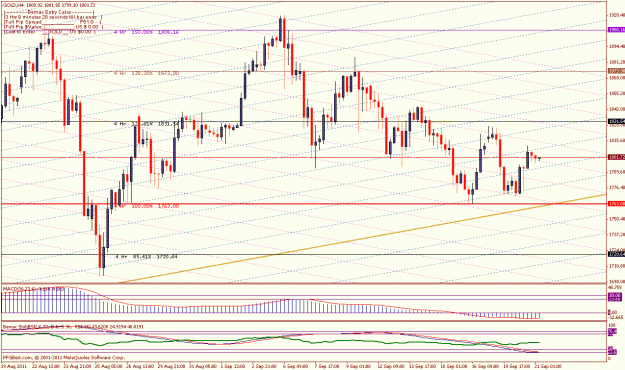Select the orange rising trendline
This screenshot has height=370, width=625.
[362, 239]
